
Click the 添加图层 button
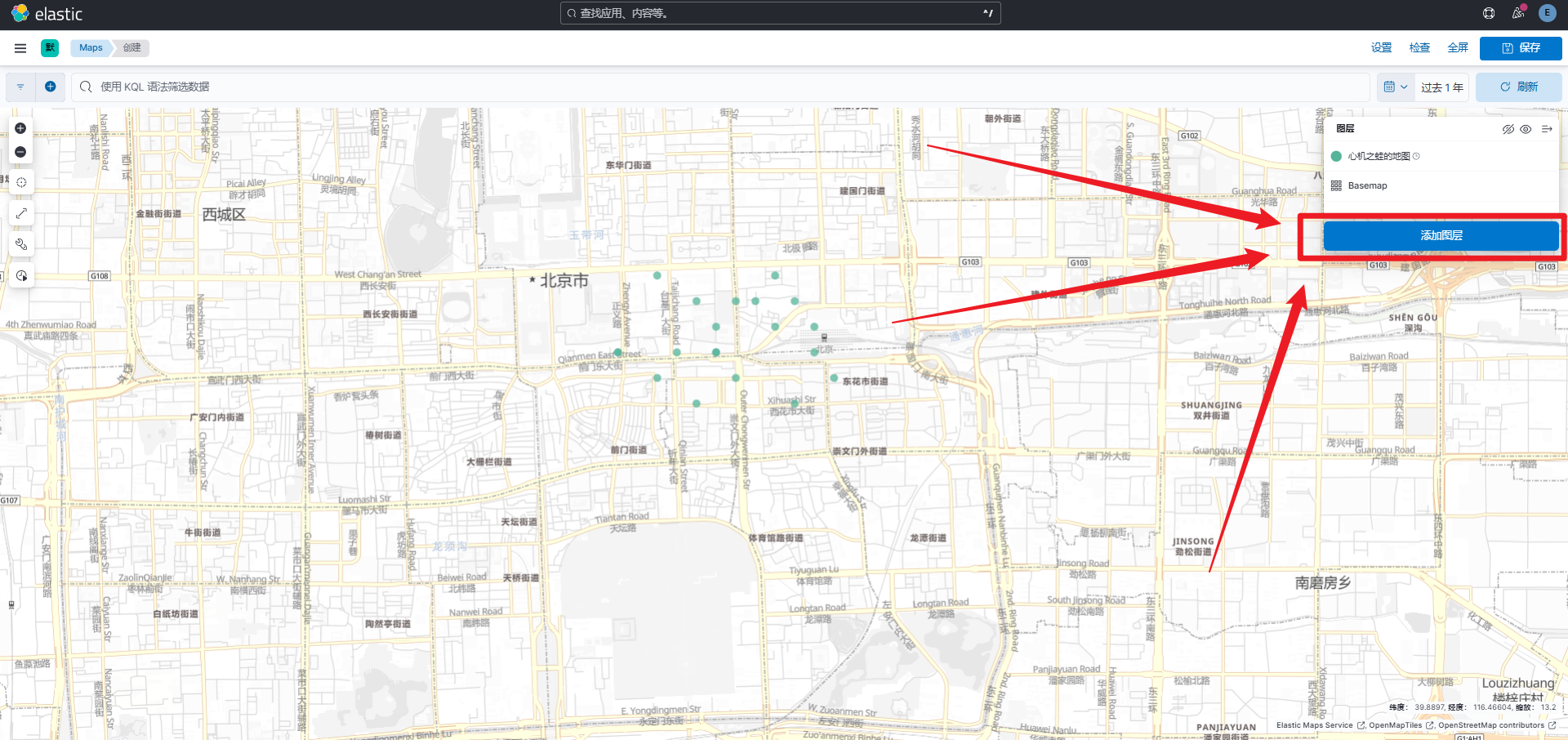[1441, 236]
